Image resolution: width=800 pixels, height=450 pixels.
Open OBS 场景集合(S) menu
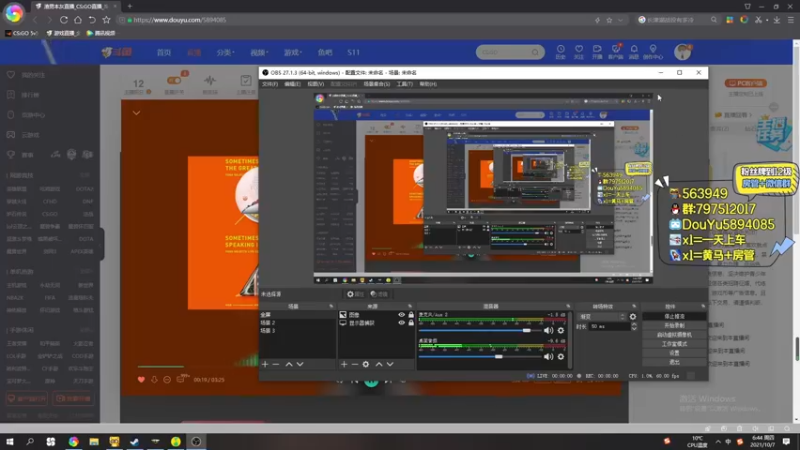point(377,84)
